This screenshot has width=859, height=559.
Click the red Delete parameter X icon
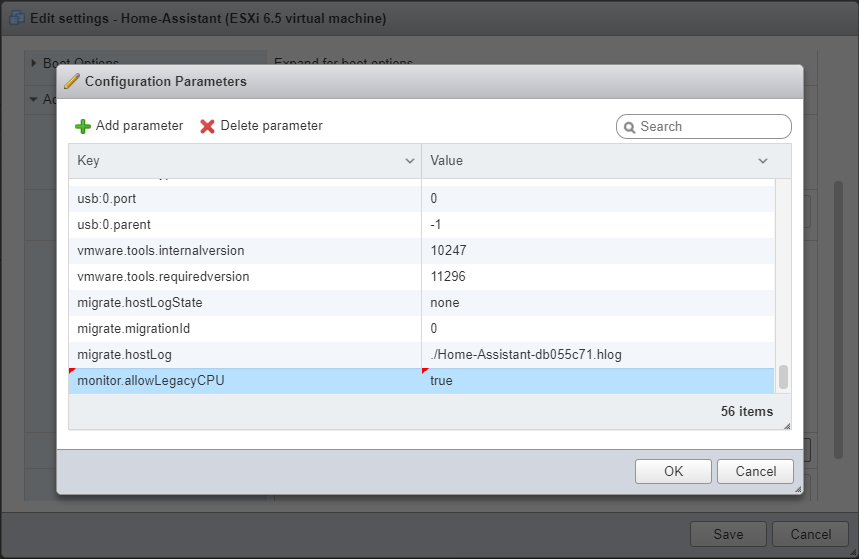(x=208, y=126)
